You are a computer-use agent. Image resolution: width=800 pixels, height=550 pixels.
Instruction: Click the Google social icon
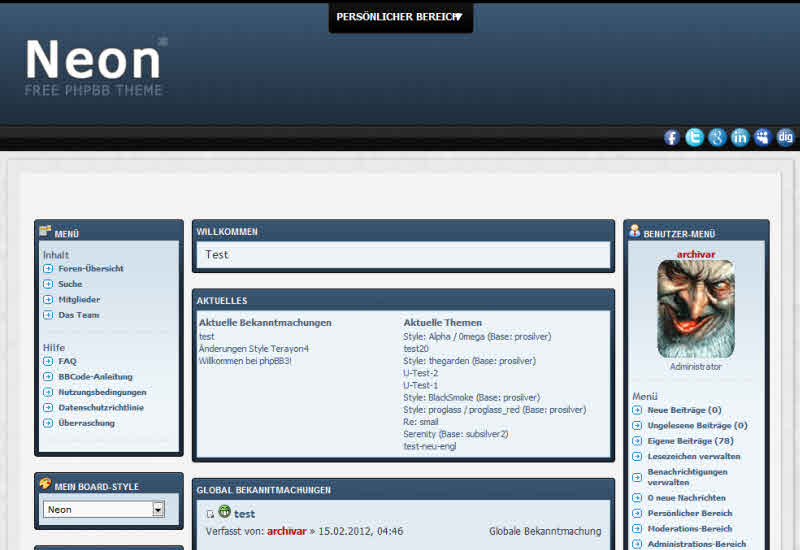tap(717, 138)
